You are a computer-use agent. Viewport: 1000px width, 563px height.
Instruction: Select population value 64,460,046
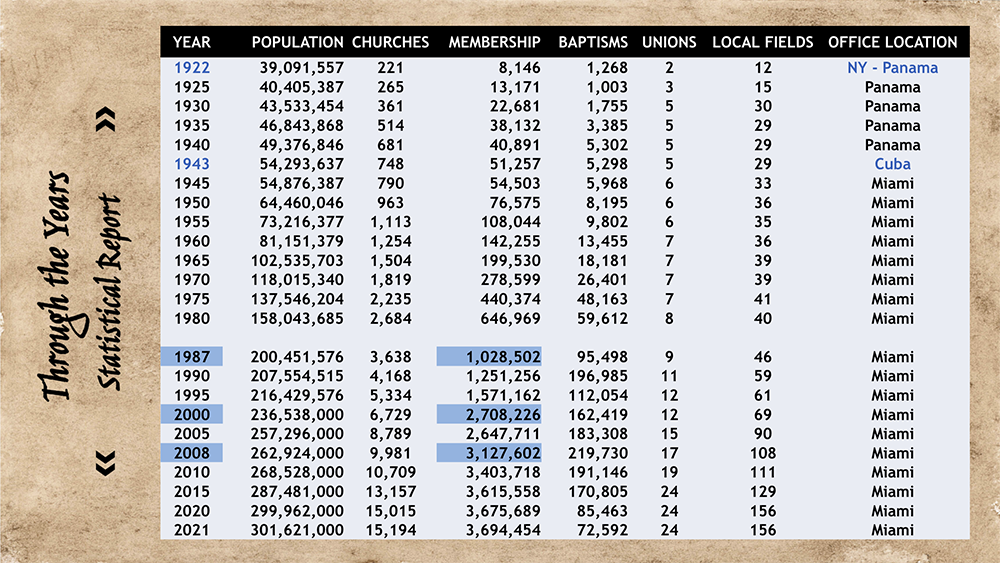[x=302, y=203]
